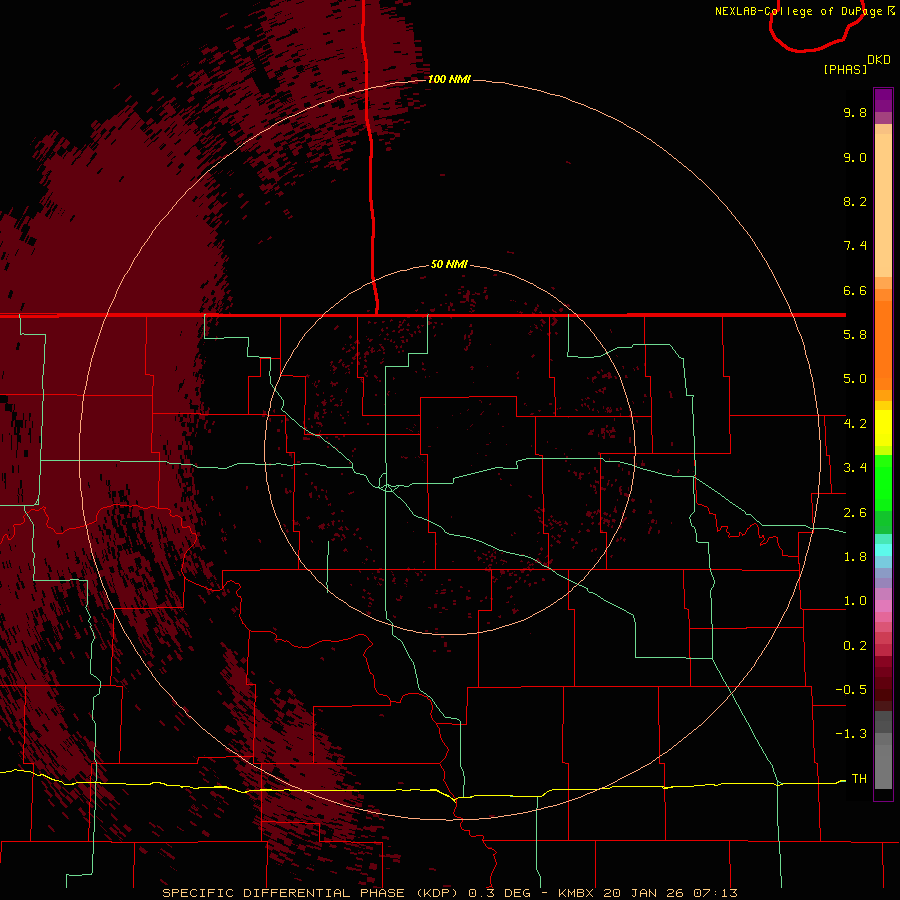Viewport: 900px width, 900px height.
Task: Click the yellow swatch in the color bar
Action: (883, 428)
